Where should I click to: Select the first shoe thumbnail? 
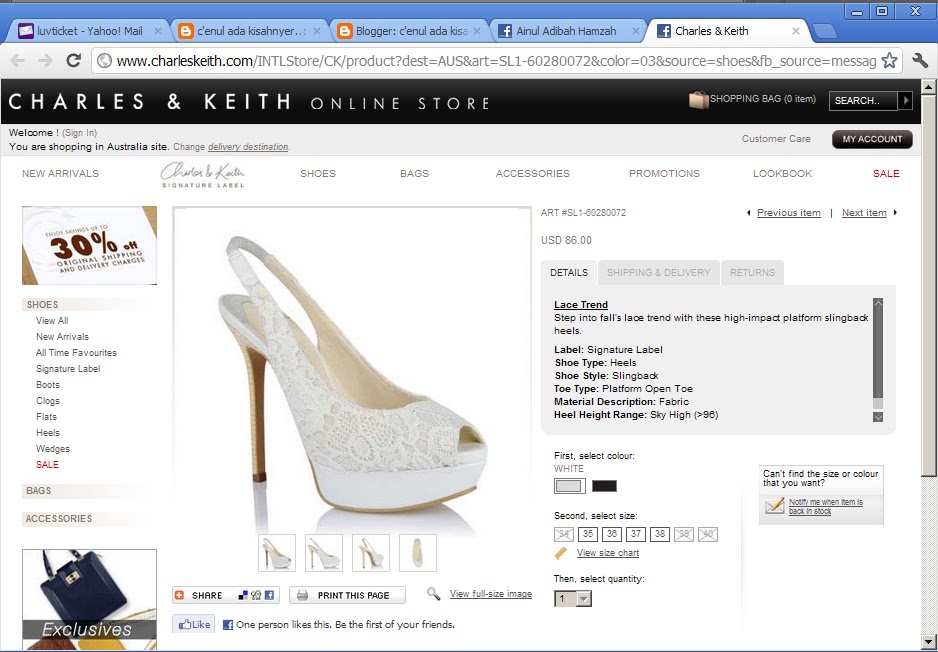click(277, 553)
